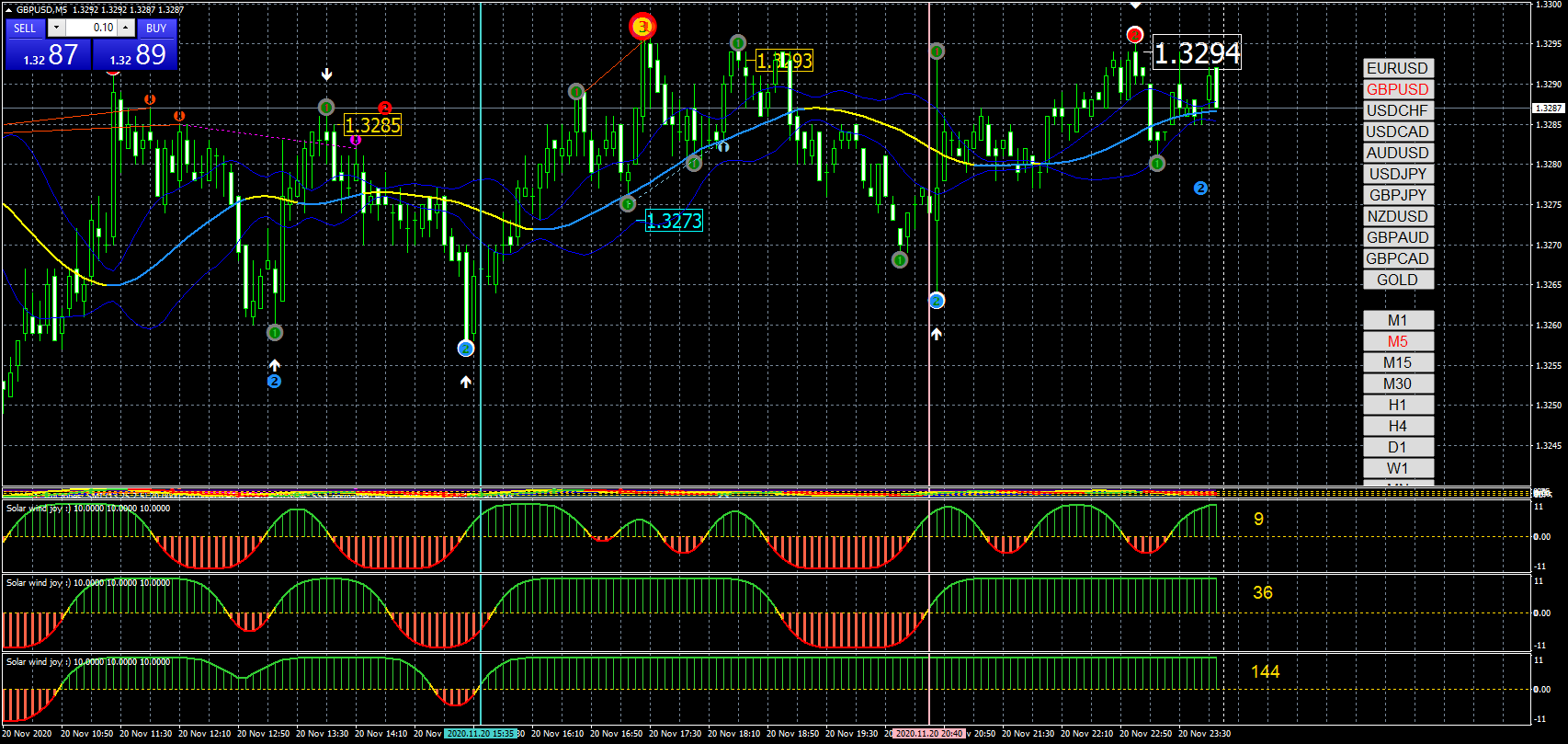Select the white 1.3294 price label

(1197, 53)
